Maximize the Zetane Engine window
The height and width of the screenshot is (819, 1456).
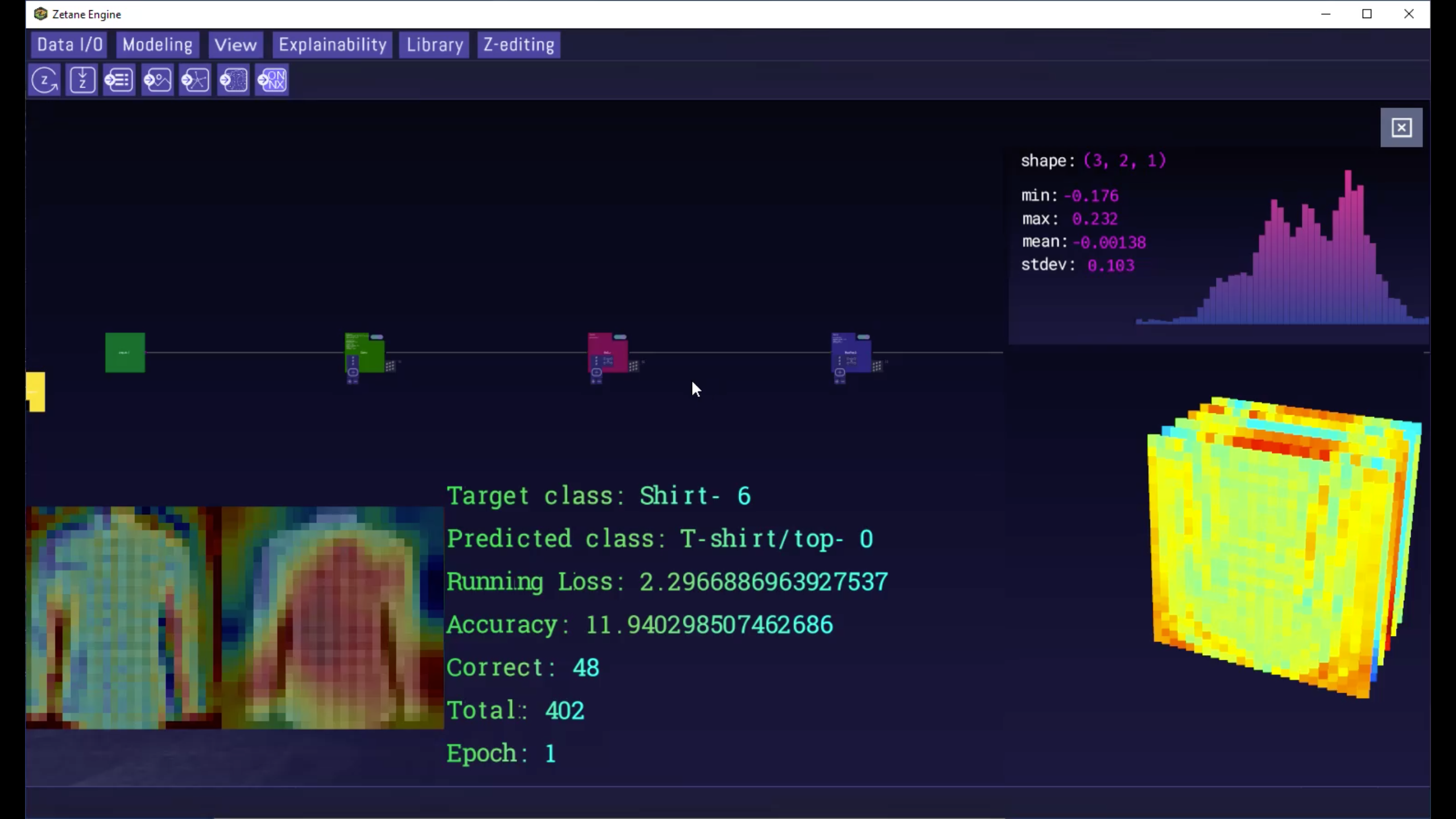1367,14
